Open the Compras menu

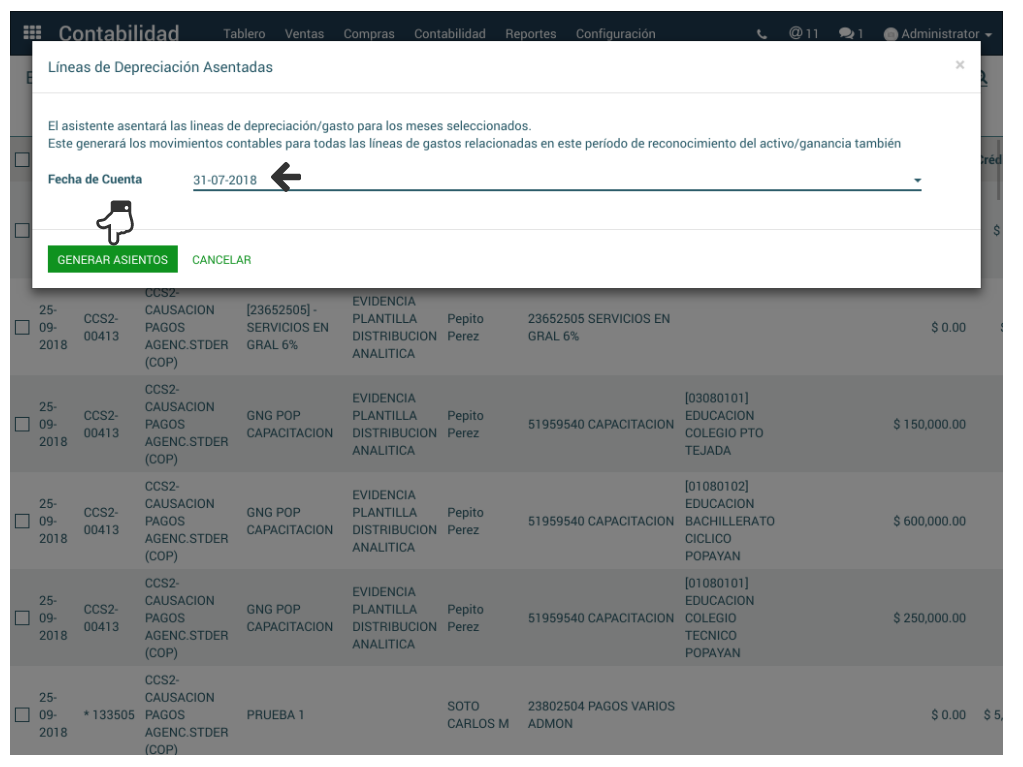(x=368, y=34)
